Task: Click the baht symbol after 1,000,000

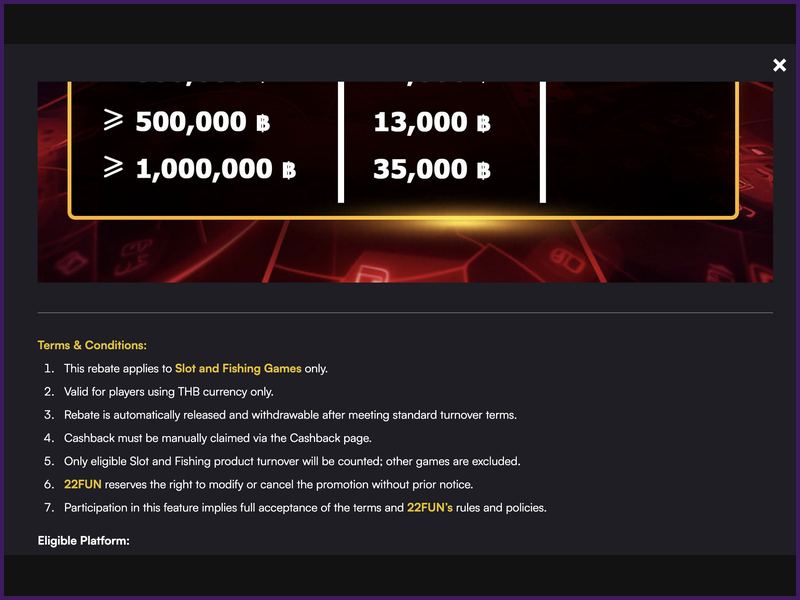Action: [x=288, y=170]
